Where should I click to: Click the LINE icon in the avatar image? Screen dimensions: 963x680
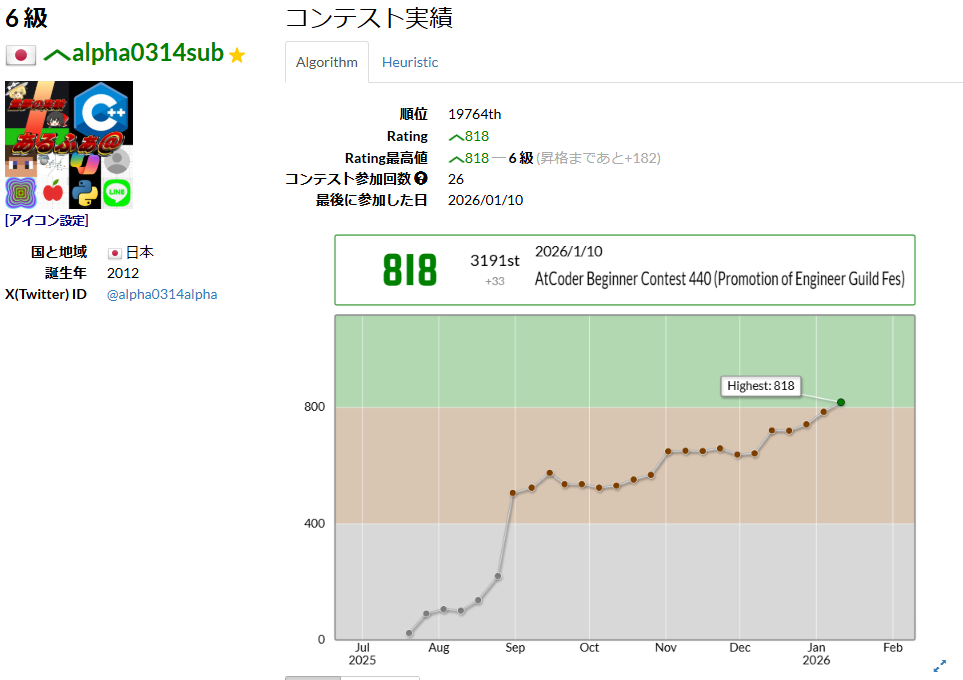pos(117,193)
